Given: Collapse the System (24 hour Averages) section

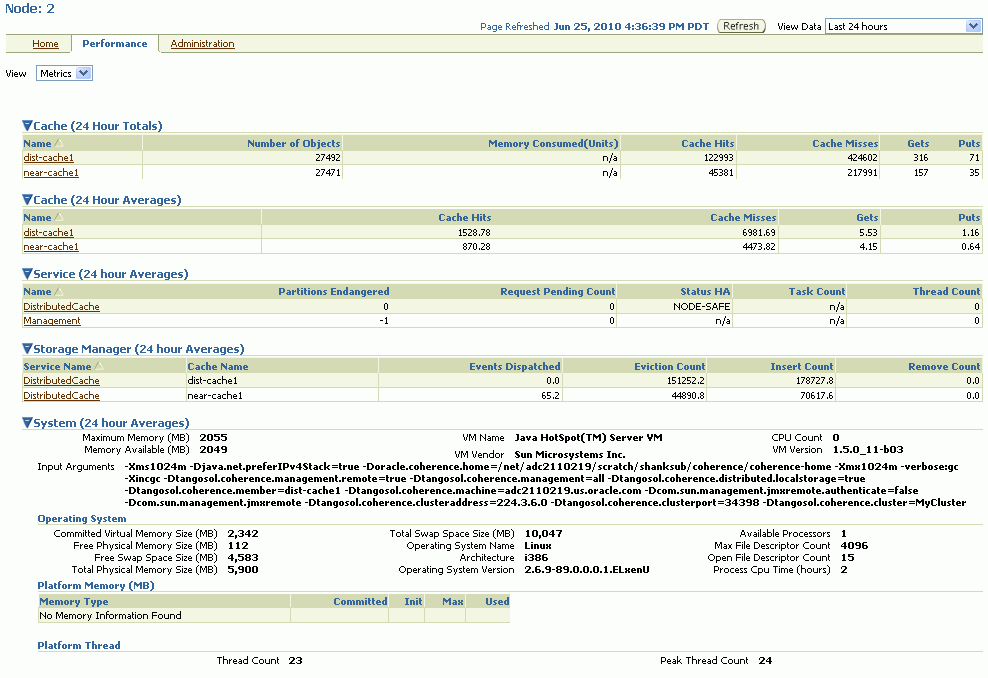Looking at the screenshot, I should pyautogui.click(x=27, y=422).
